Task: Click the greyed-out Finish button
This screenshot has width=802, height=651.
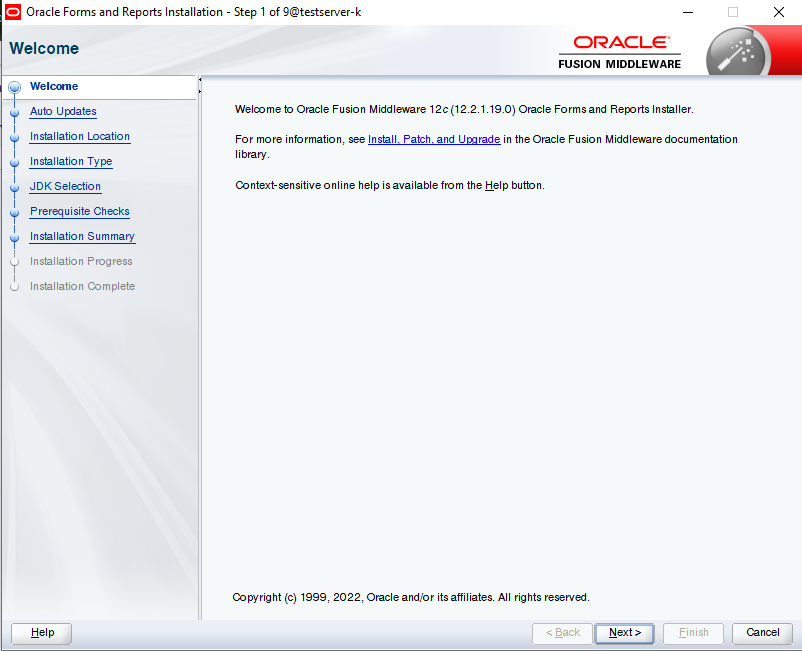Action: pyautogui.click(x=693, y=633)
